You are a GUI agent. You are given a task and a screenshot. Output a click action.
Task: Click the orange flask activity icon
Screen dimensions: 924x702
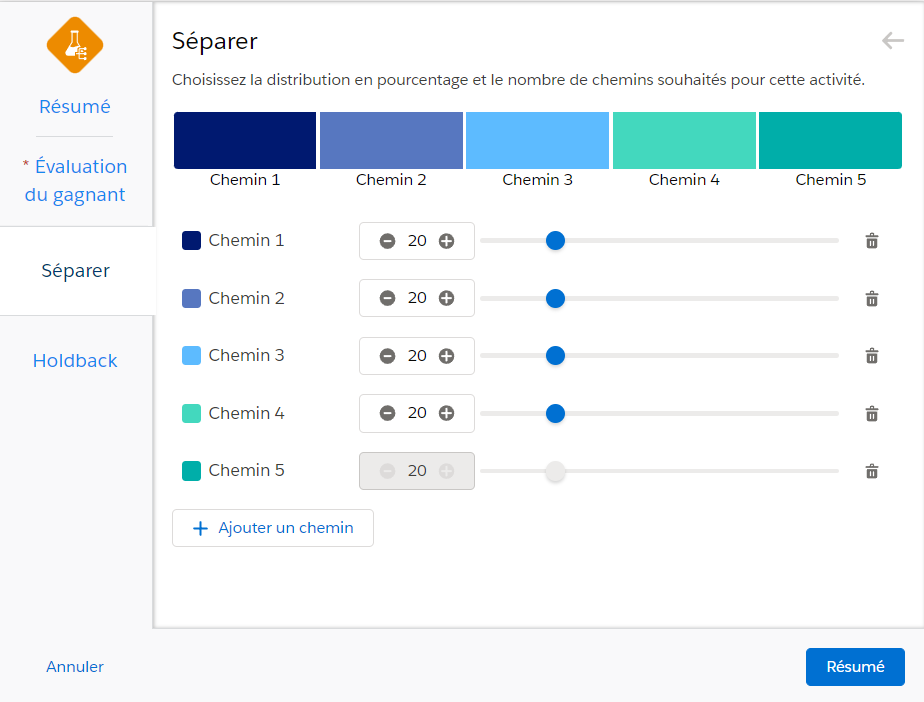(75, 45)
